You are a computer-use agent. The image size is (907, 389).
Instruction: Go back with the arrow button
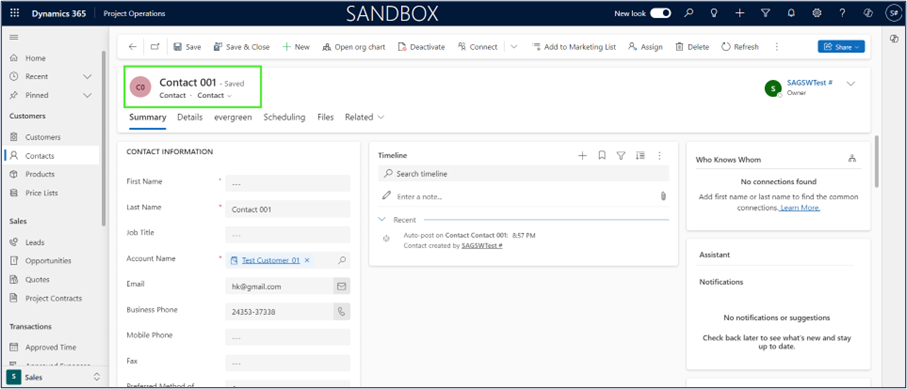[132, 47]
